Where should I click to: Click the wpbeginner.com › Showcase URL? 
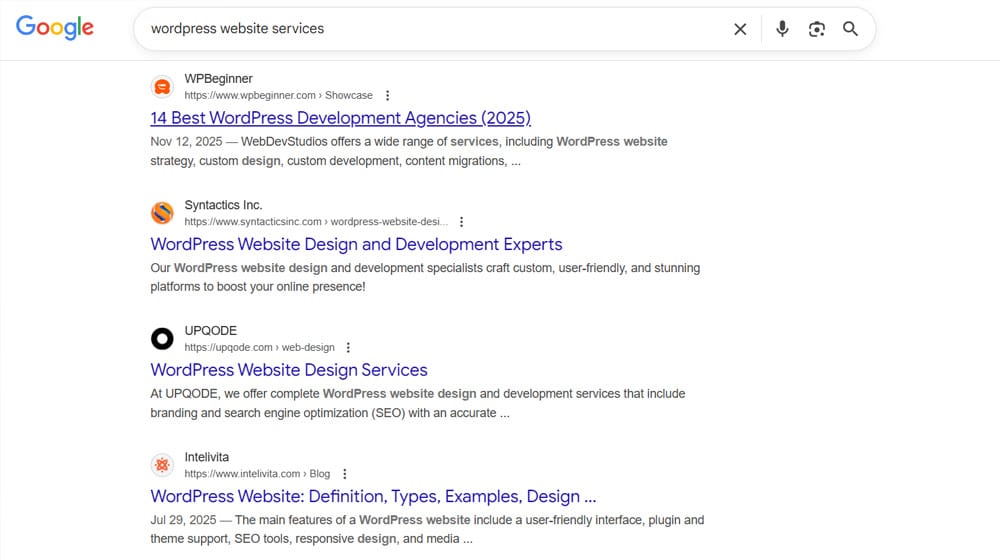[279, 95]
